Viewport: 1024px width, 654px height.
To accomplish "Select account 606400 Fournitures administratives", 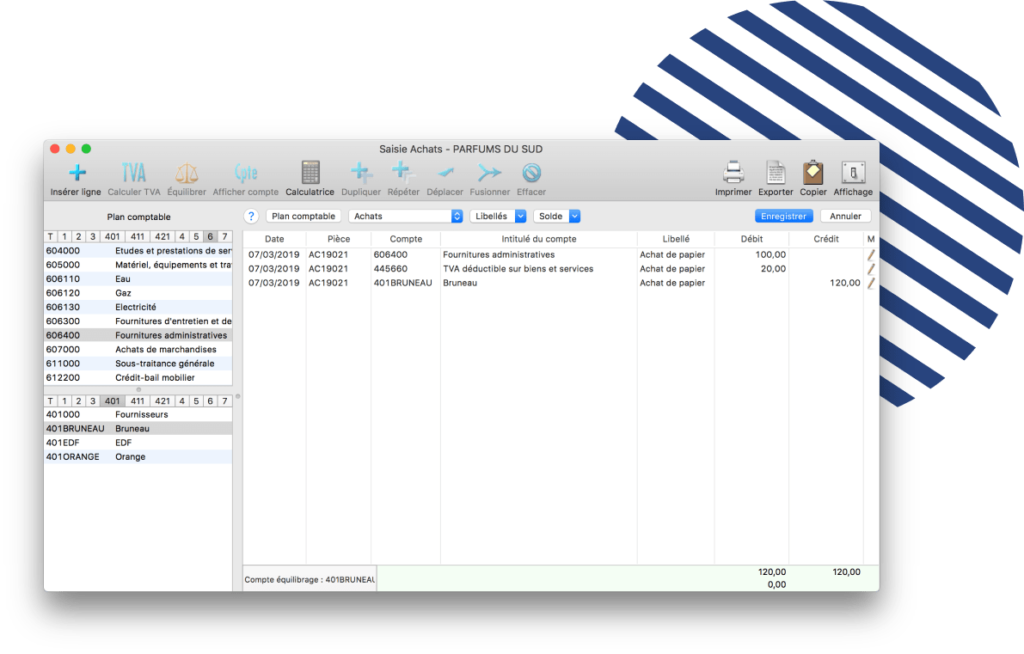I will click(x=140, y=335).
